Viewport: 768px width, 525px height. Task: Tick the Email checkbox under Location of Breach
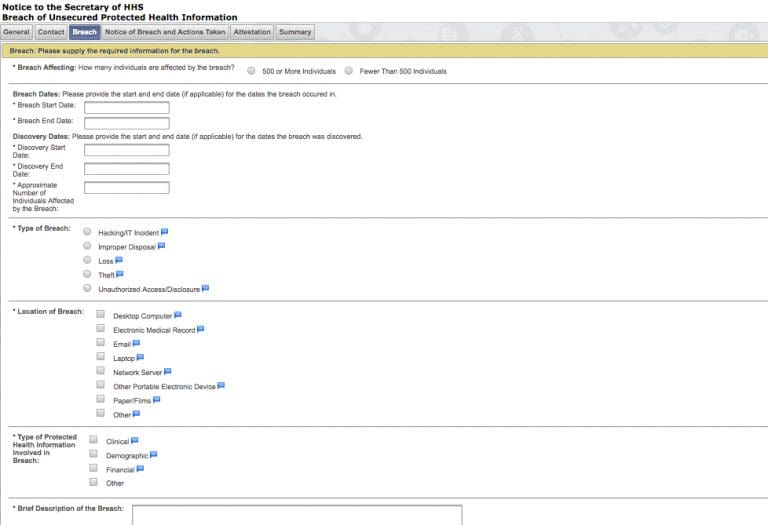101,343
